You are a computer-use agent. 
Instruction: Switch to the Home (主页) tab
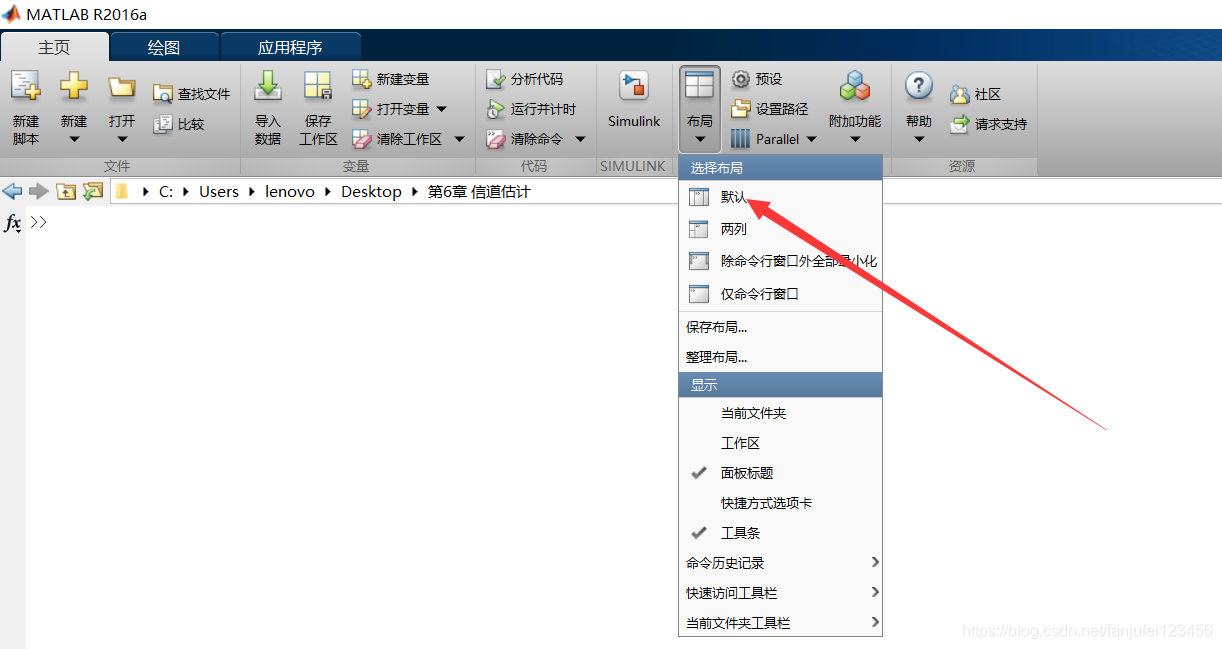pyautogui.click(x=54, y=47)
